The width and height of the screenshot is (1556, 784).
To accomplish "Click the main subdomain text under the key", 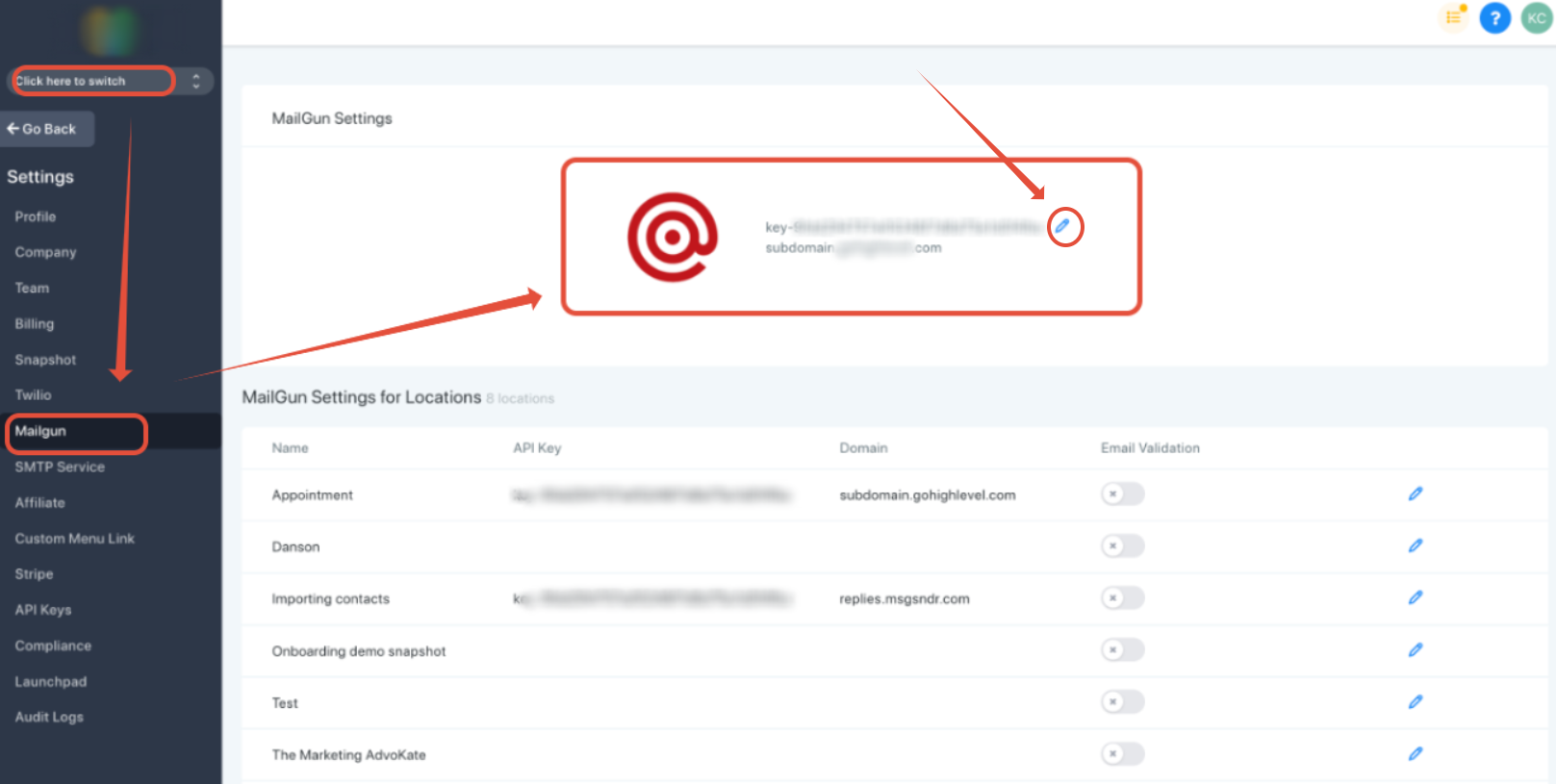I will (x=854, y=248).
